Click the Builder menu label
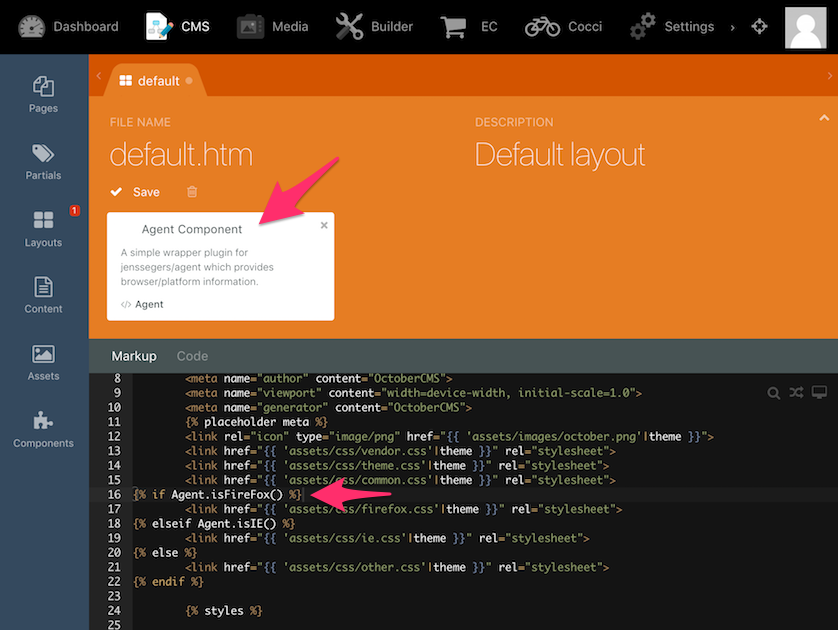838x630 pixels. tap(392, 27)
